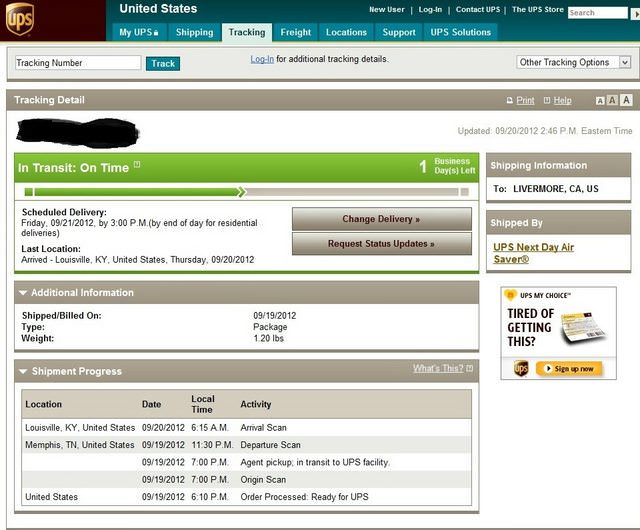Click the Contact UPS link
Viewport: 640px width, 530px height.
(x=478, y=9)
